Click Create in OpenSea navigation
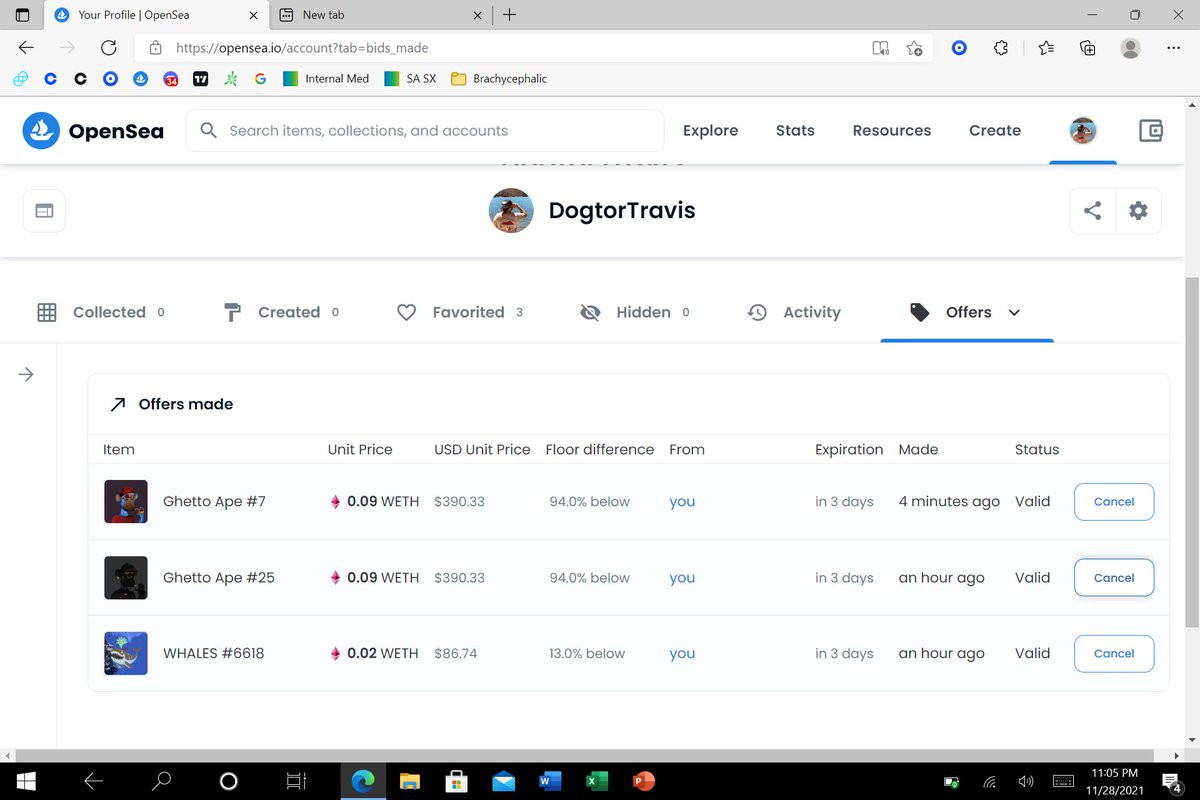Screen dimensions: 1200x800 (995, 130)
